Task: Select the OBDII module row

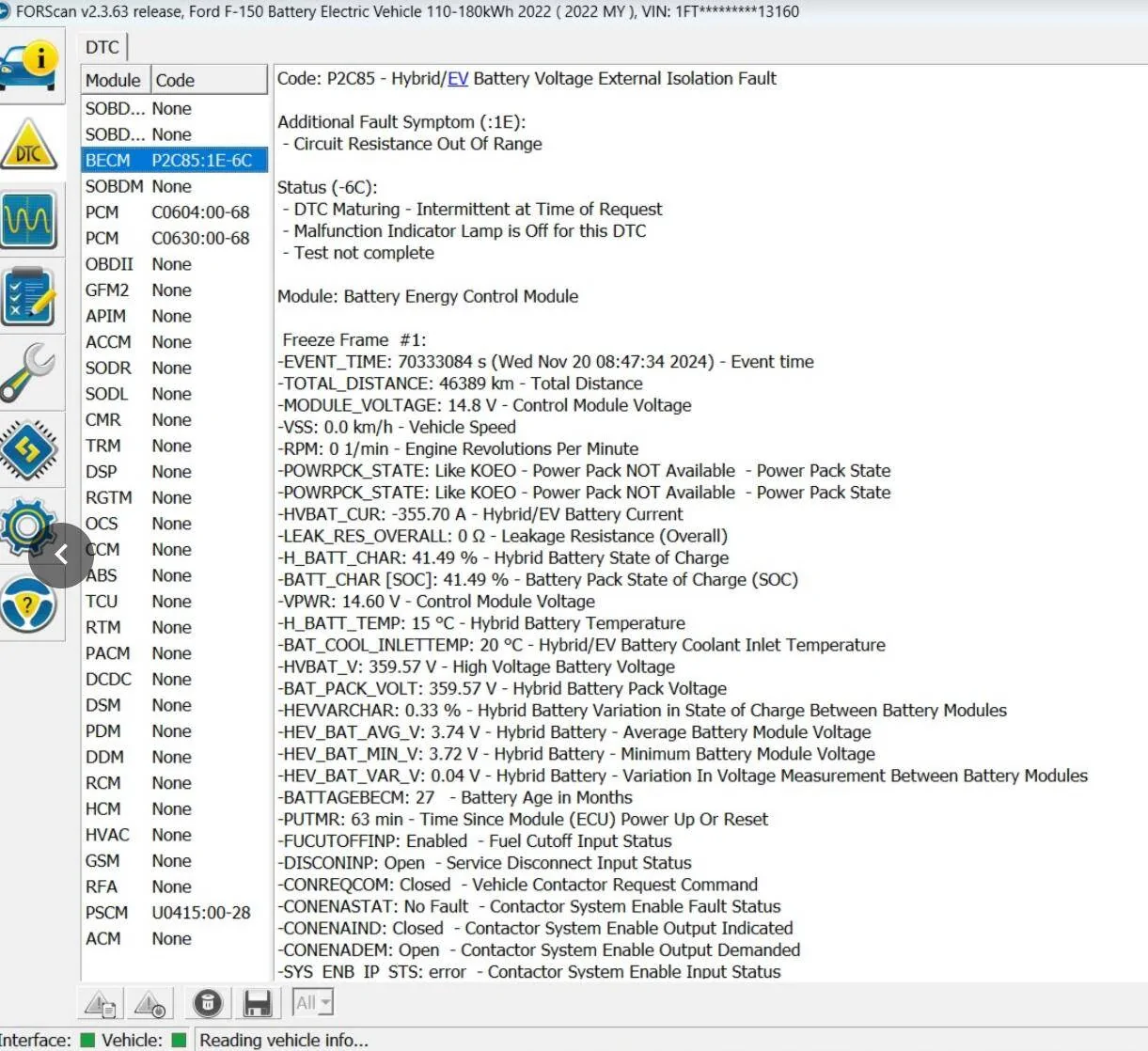Action: 175,264
